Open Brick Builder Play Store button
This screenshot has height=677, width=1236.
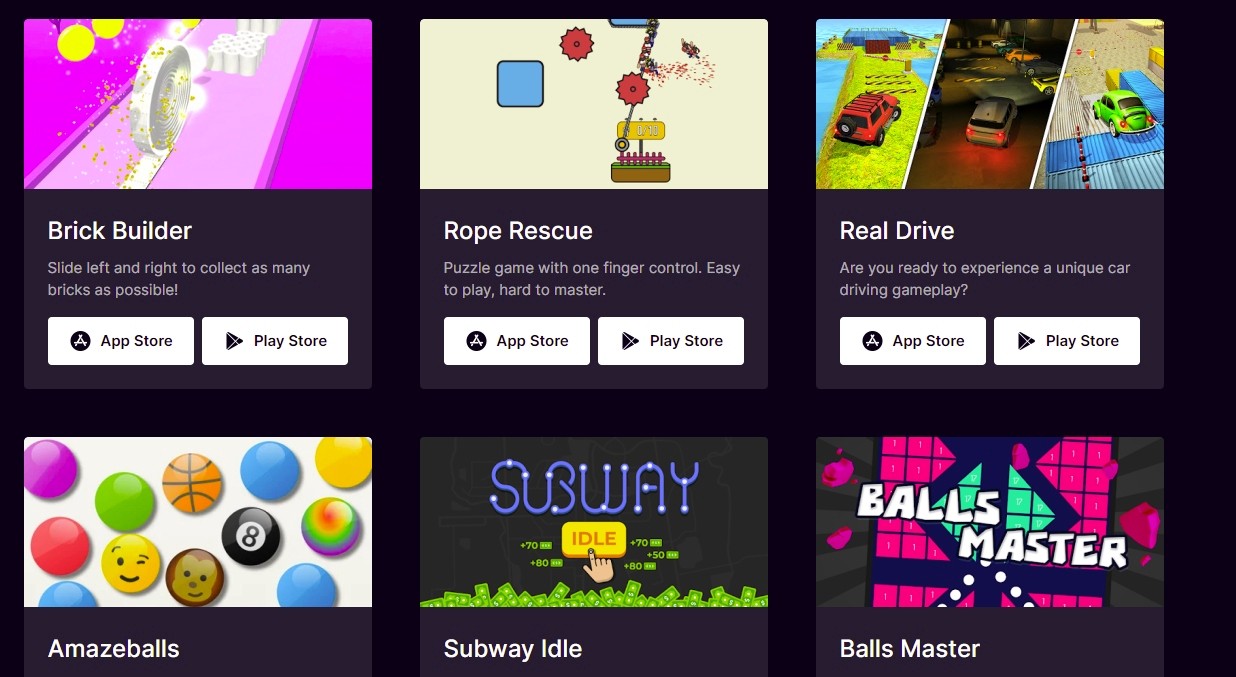[275, 341]
